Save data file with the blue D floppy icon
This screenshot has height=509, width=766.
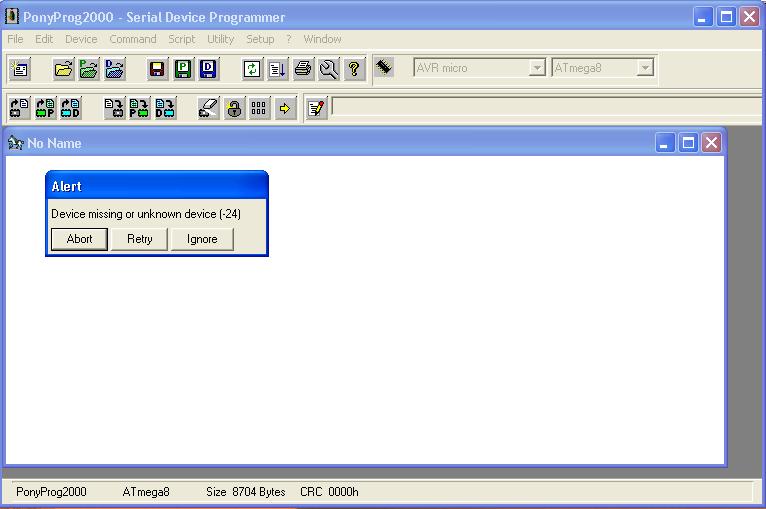pyautogui.click(x=208, y=69)
